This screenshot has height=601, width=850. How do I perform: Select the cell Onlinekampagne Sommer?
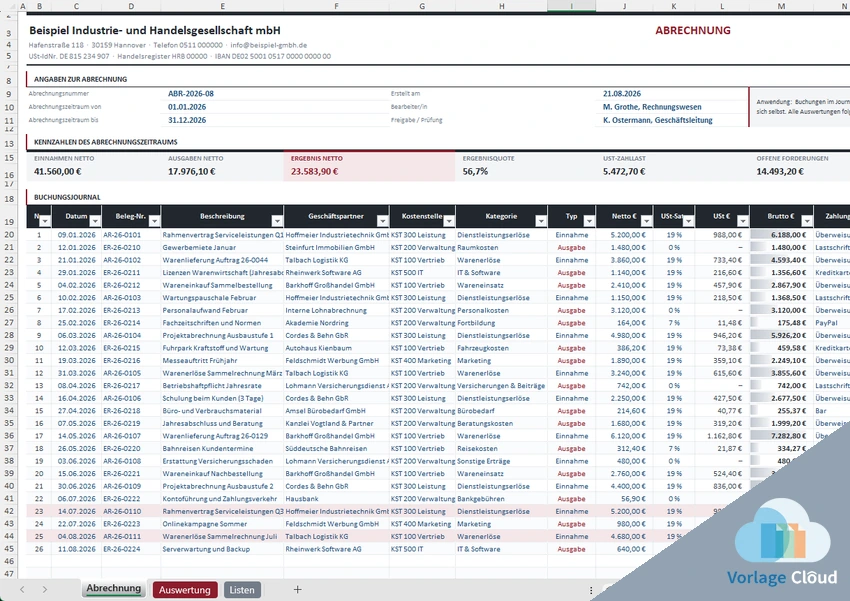coord(222,524)
